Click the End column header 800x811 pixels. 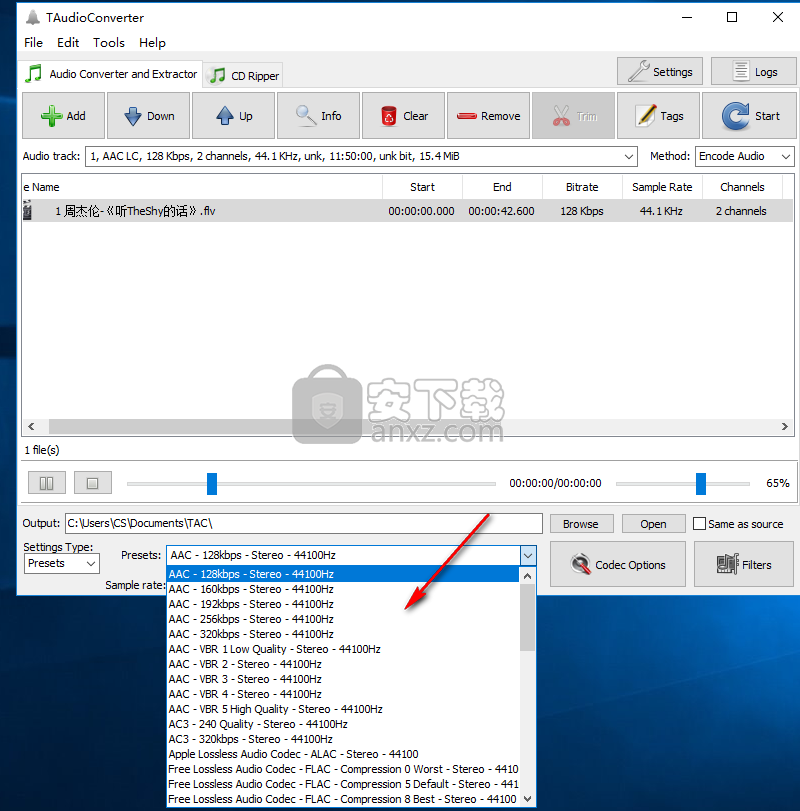pyautogui.click(x=502, y=187)
